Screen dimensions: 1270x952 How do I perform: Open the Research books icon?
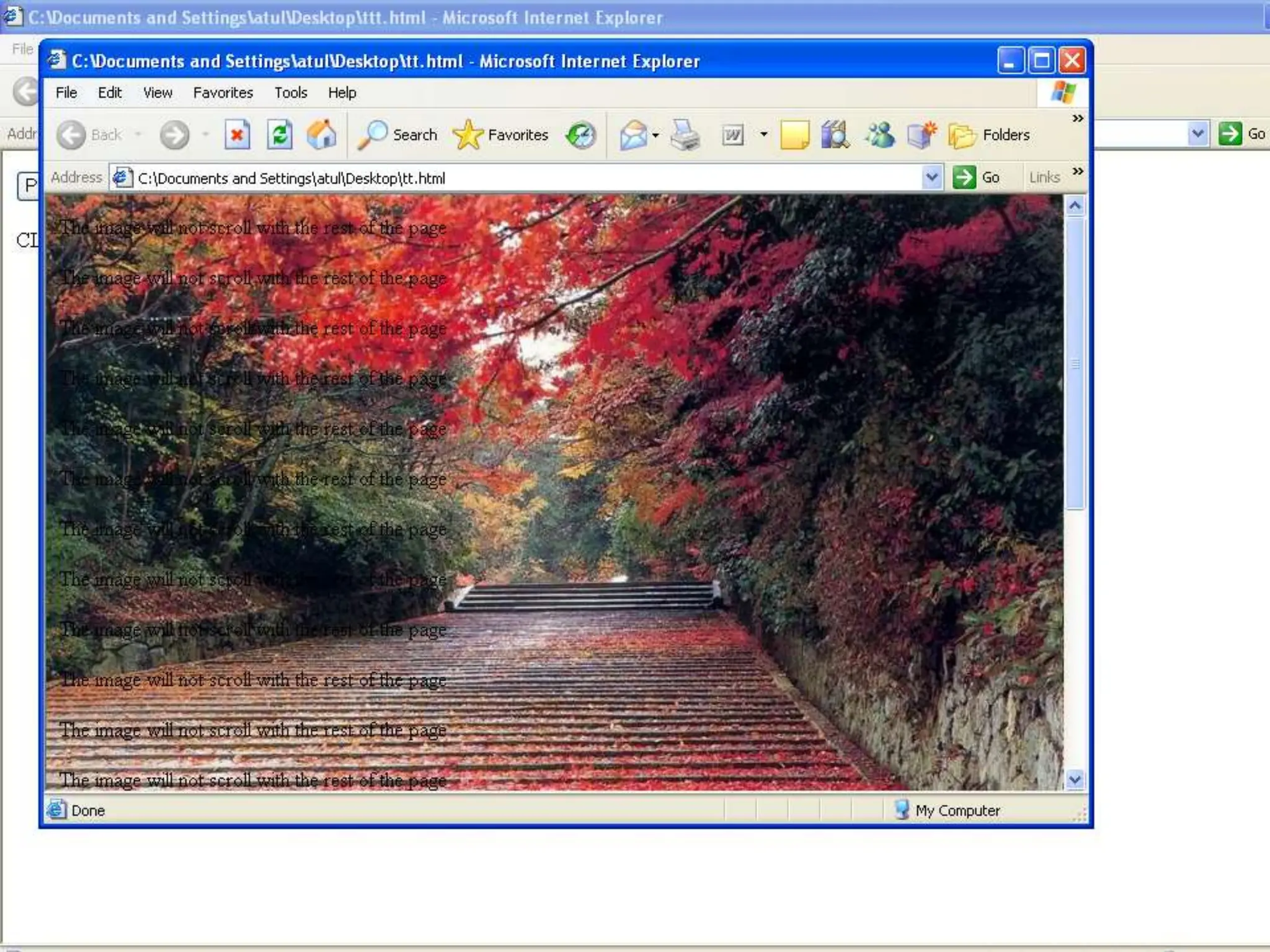(x=835, y=134)
